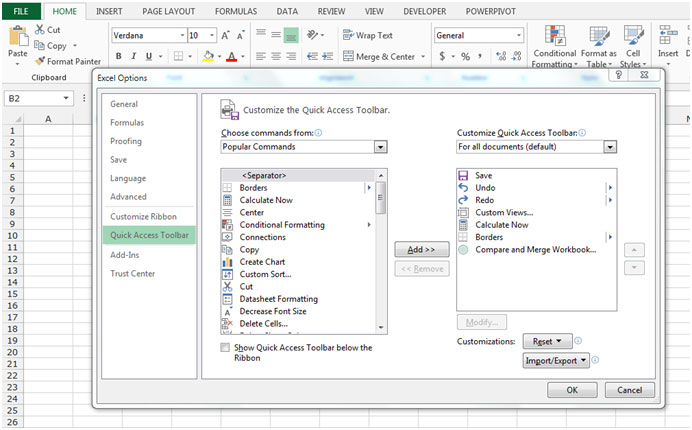Open Cell Styles gallery
The width and height of the screenshot is (692, 430).
click(633, 46)
